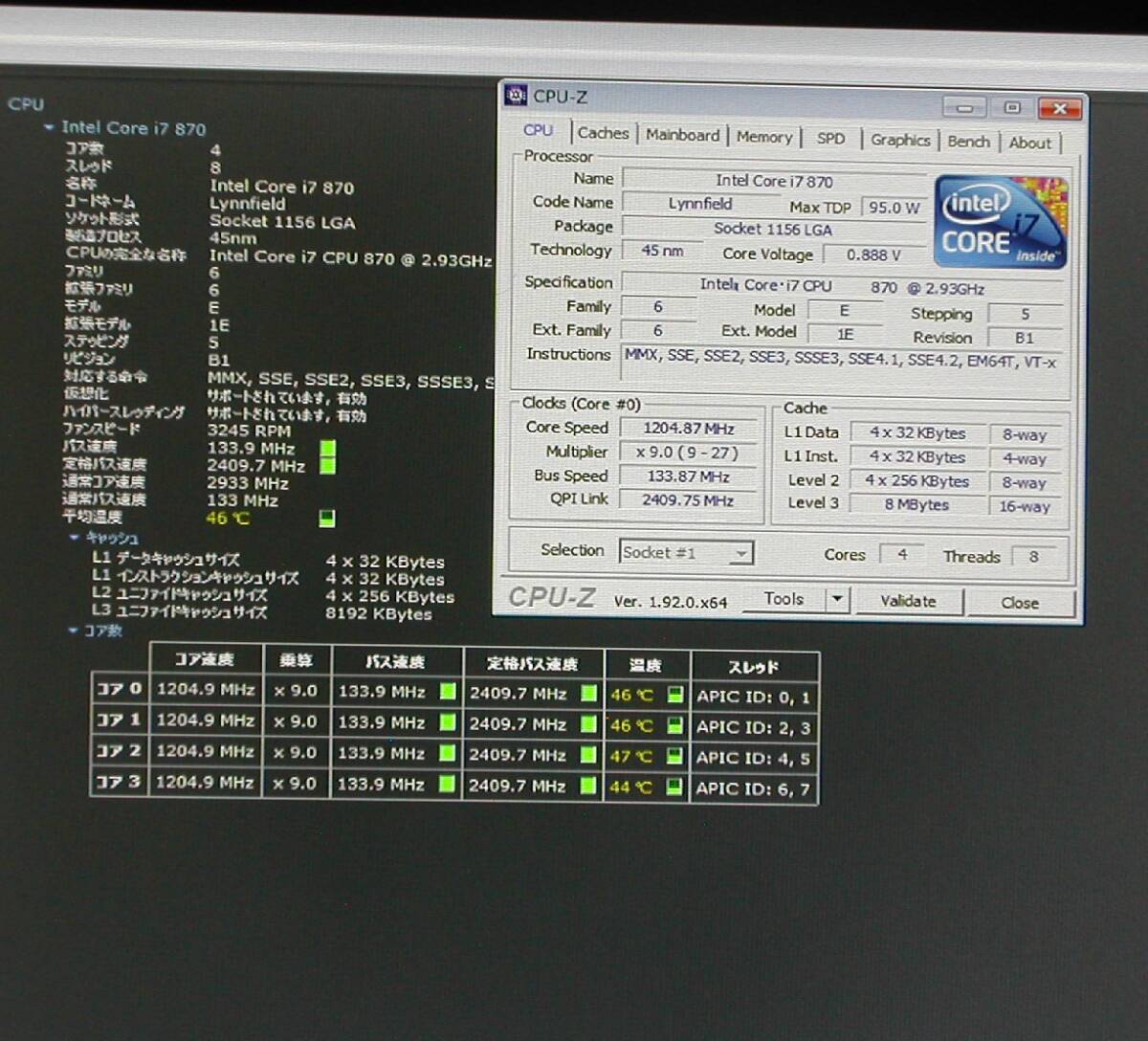Click the コア 2 temperature value 47 ℃
Image resolution: width=1148 pixels, height=1041 pixels.
point(631,757)
